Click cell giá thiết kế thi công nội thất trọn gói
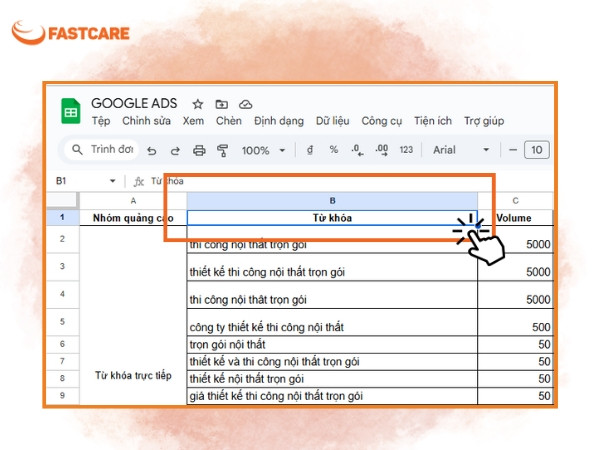 (x=332, y=396)
